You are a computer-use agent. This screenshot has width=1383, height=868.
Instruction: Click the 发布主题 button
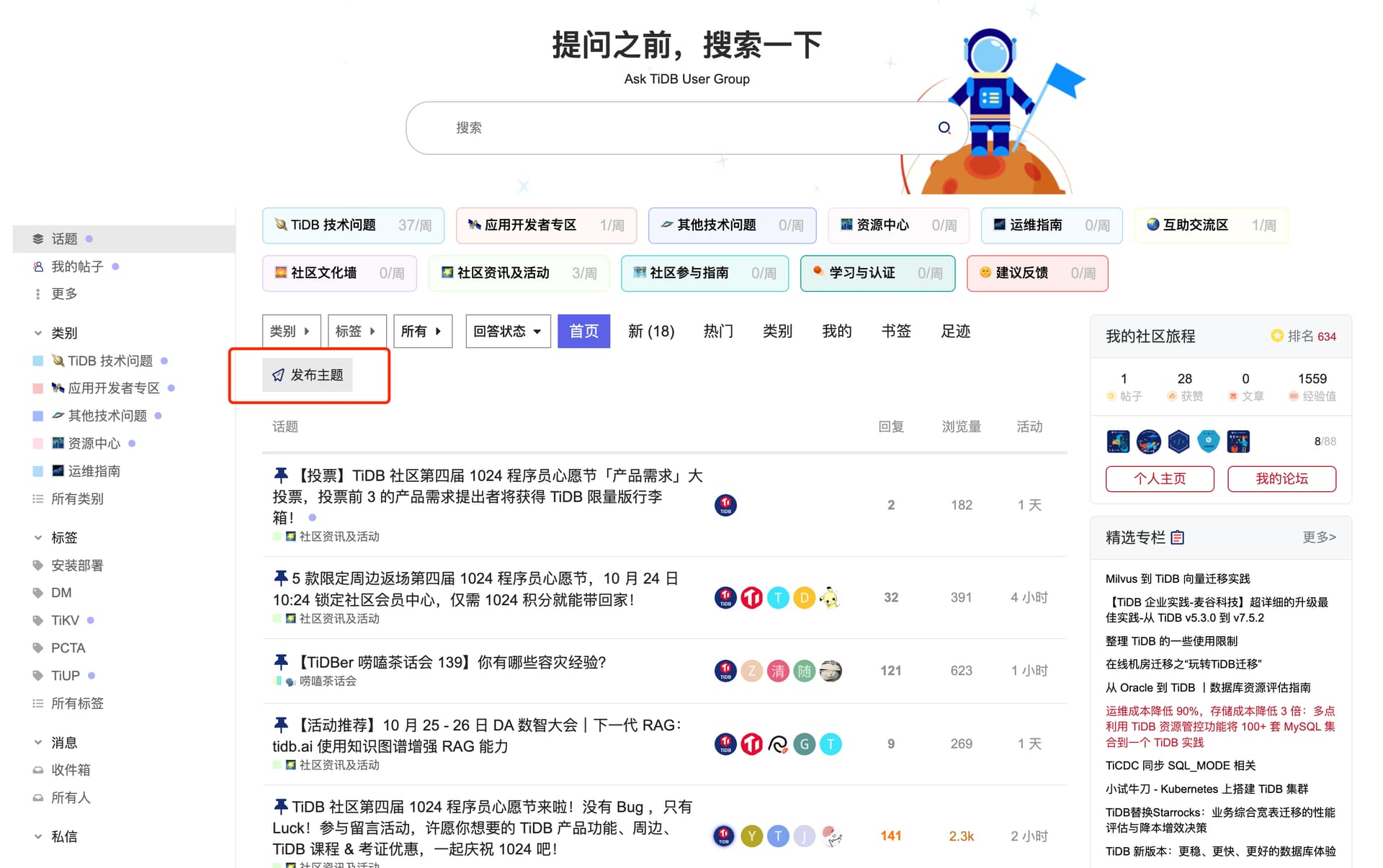click(308, 375)
